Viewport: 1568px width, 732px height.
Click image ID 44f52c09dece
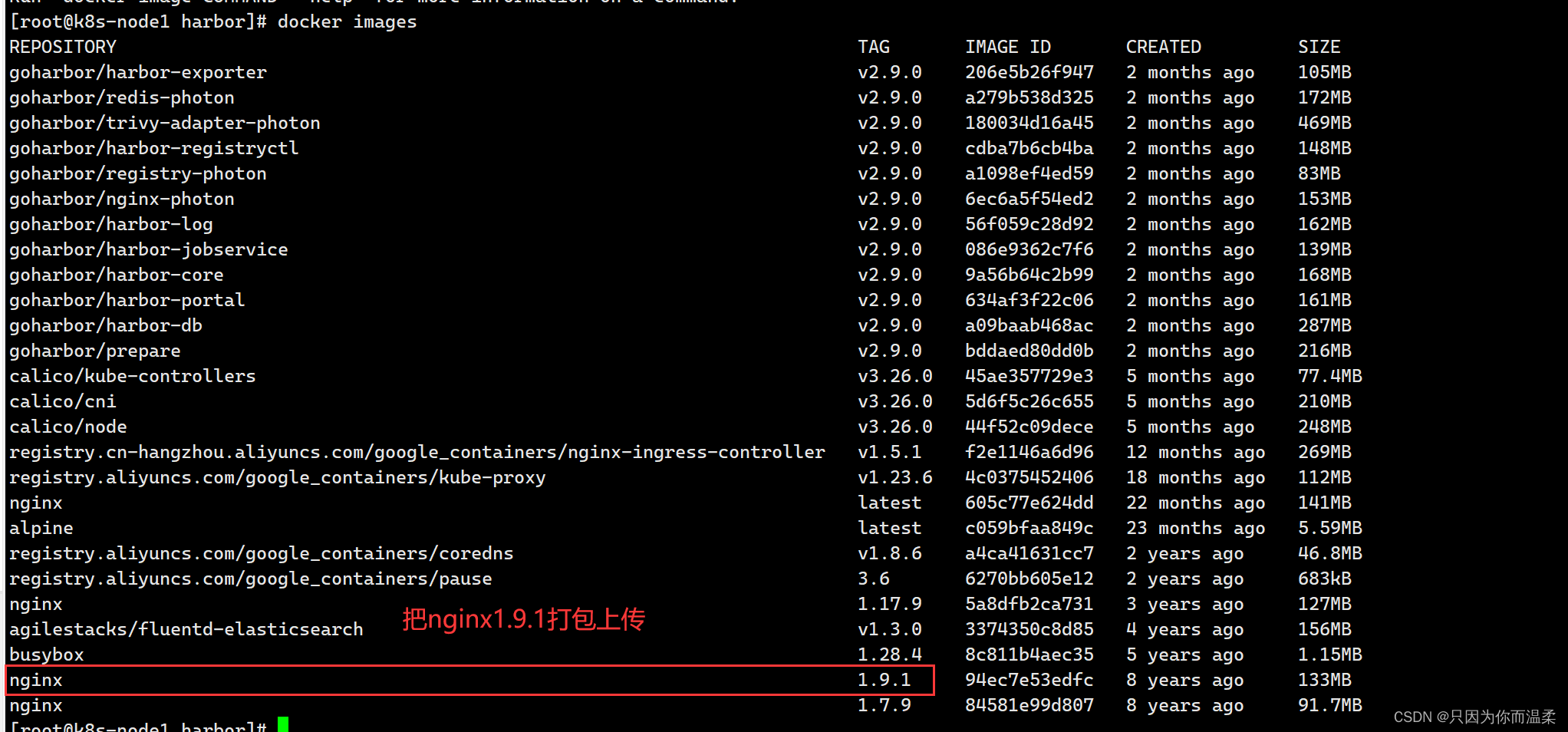coord(1029,427)
